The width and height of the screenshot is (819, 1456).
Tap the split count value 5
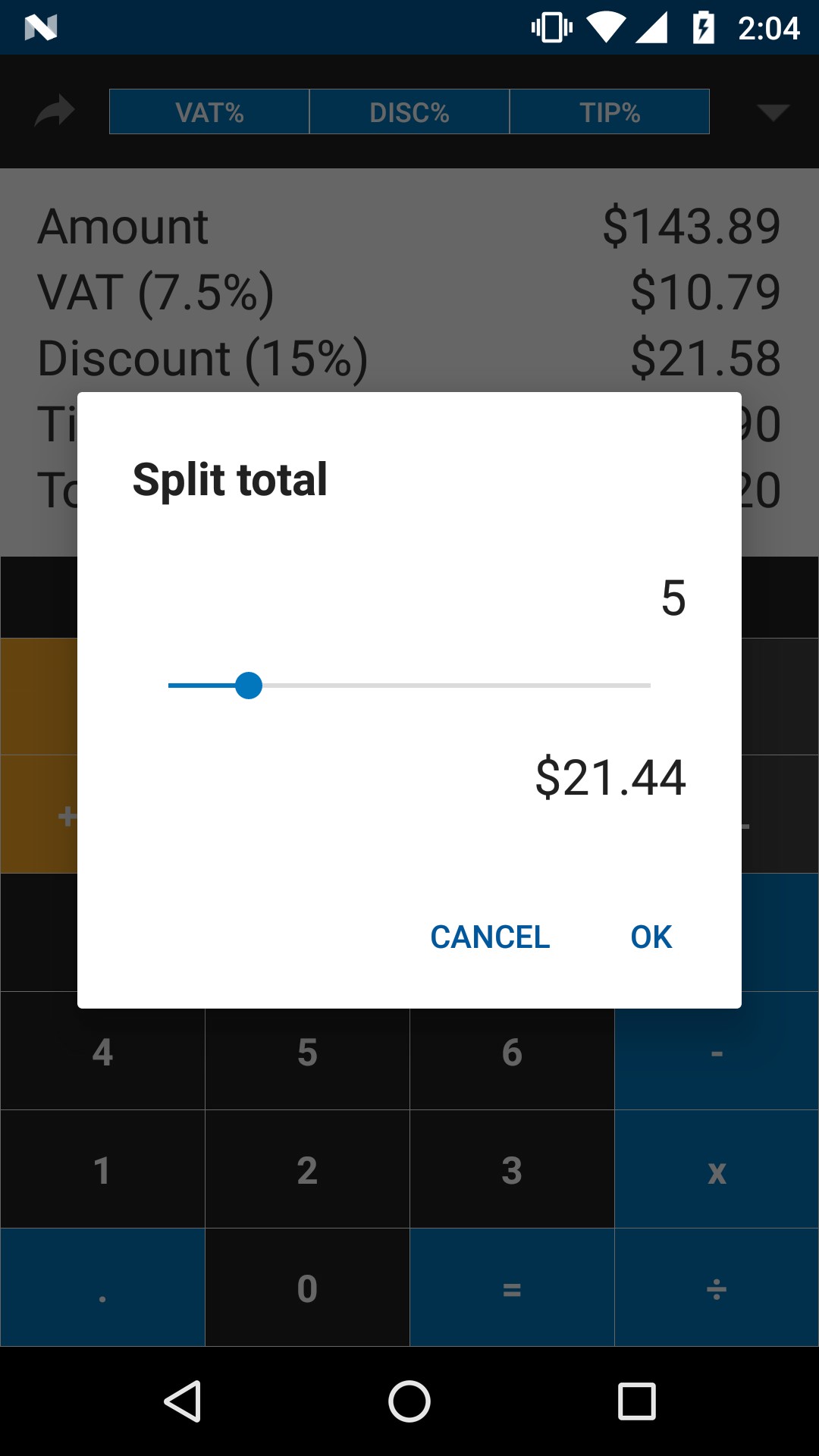tap(673, 598)
